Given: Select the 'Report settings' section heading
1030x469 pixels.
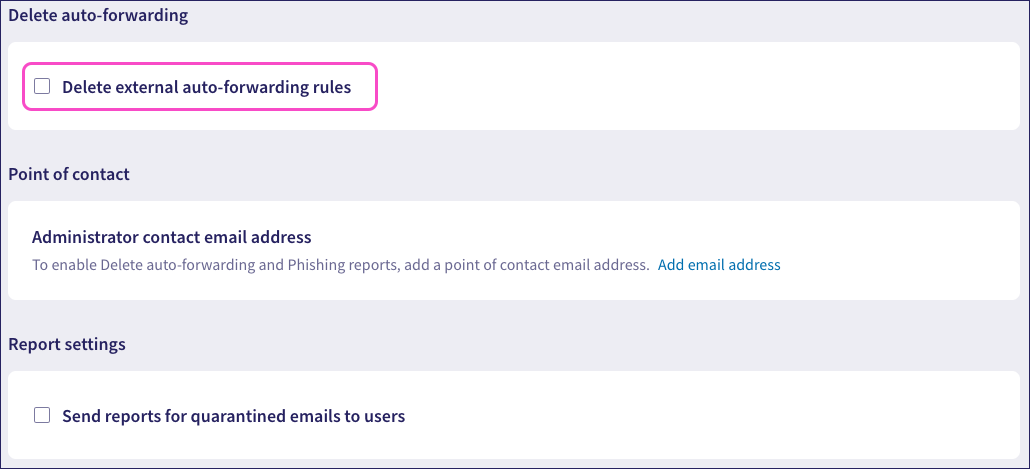Looking at the screenshot, I should click(67, 344).
